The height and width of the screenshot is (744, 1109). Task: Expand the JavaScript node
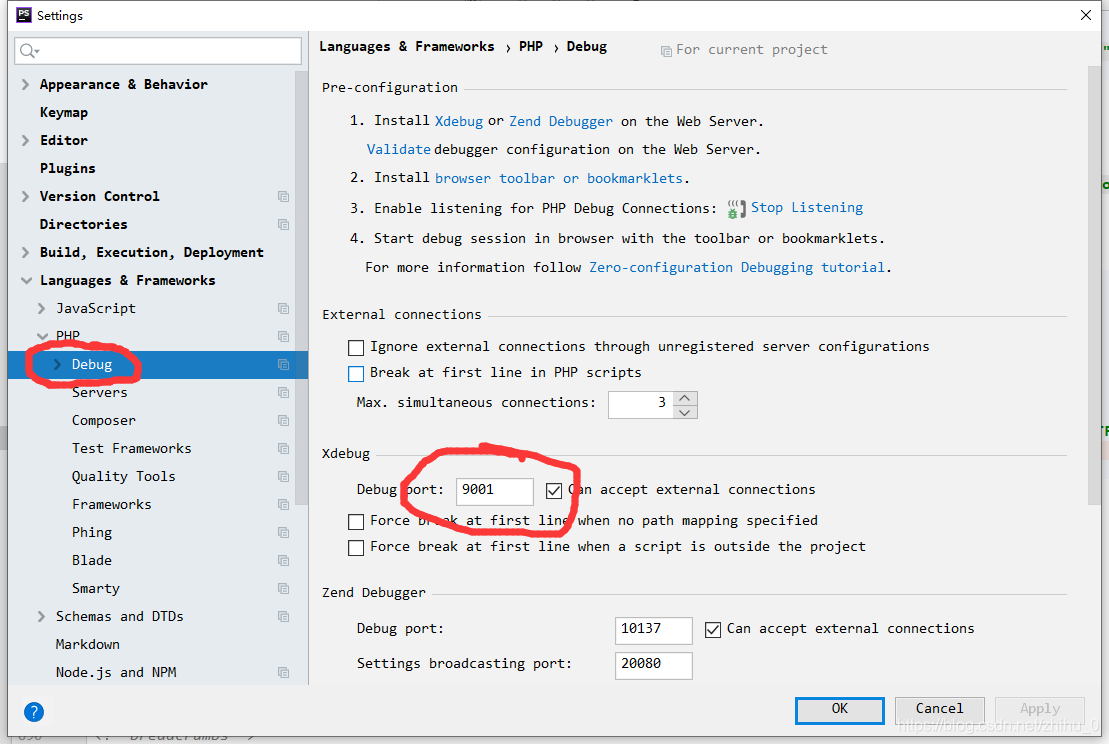[42, 308]
